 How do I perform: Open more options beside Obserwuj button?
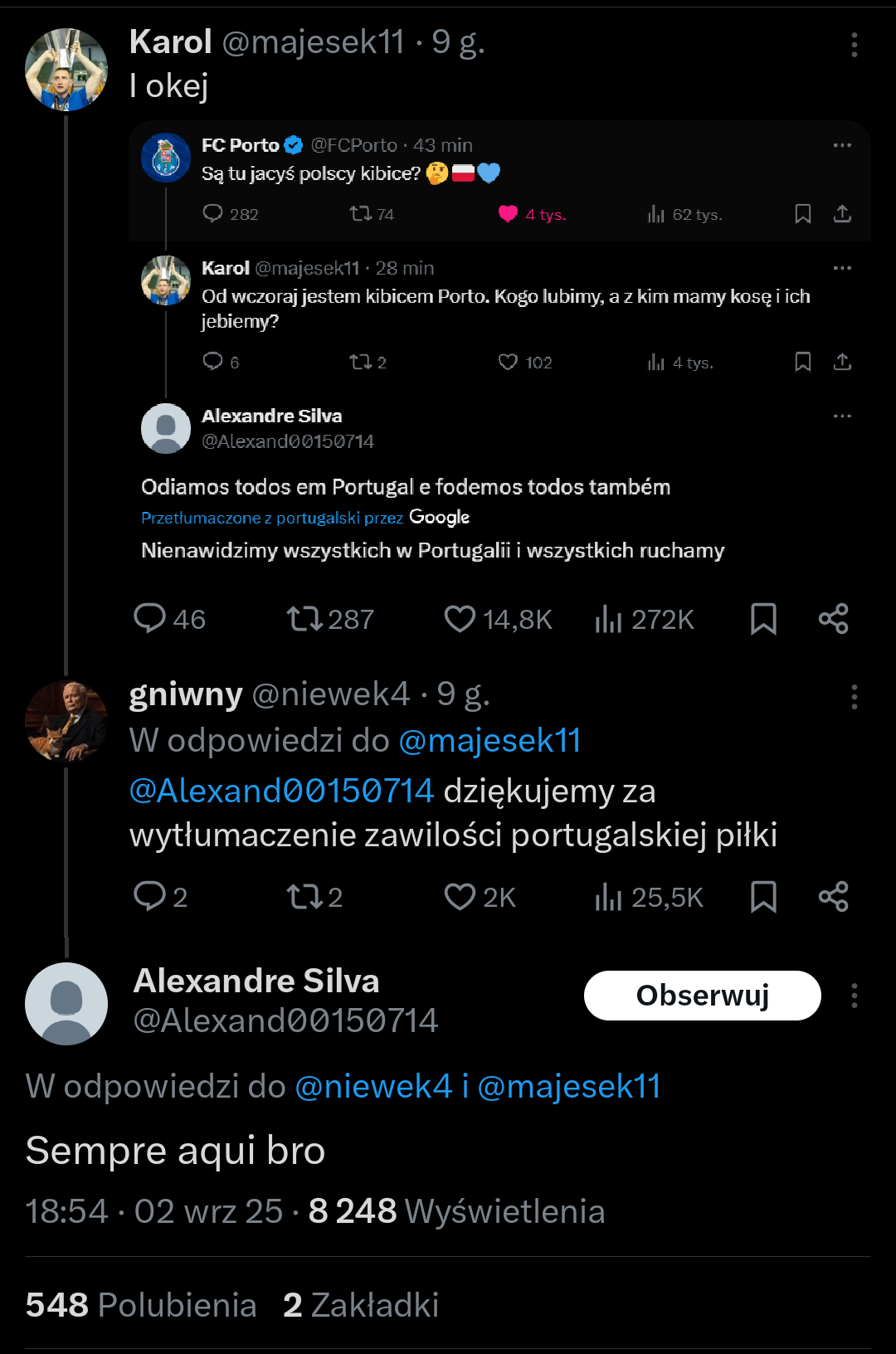click(x=854, y=996)
